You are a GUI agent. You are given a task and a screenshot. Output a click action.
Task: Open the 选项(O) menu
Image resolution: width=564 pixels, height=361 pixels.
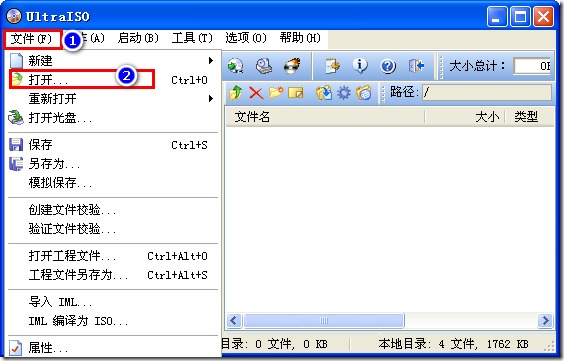pyautogui.click(x=246, y=38)
